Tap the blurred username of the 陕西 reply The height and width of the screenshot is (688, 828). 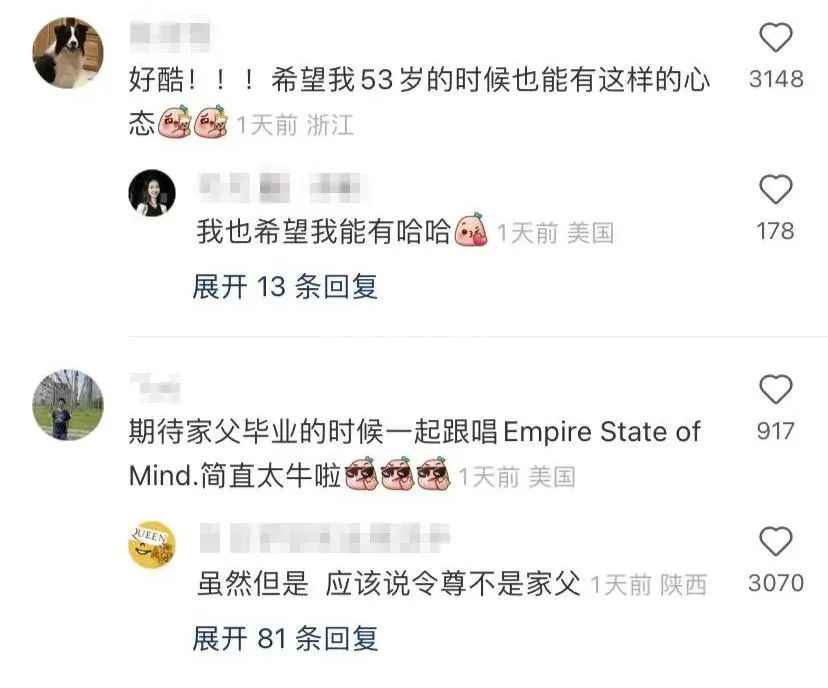(x=324, y=536)
